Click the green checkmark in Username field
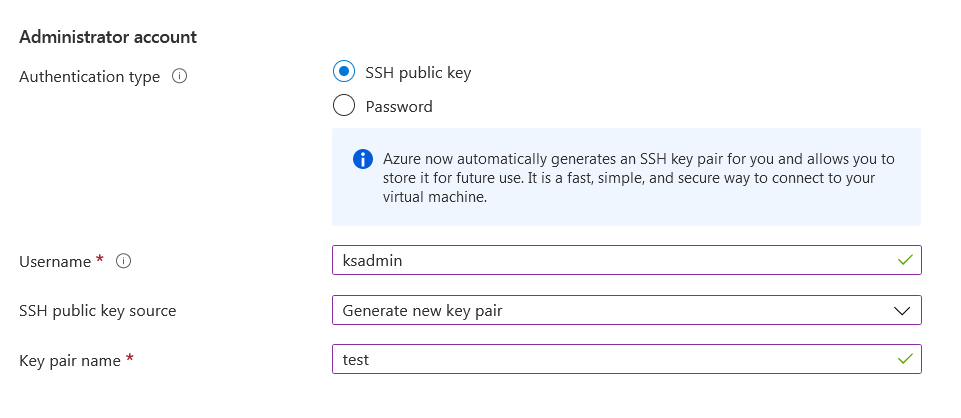Viewport: 961px width, 418px height. [x=905, y=260]
